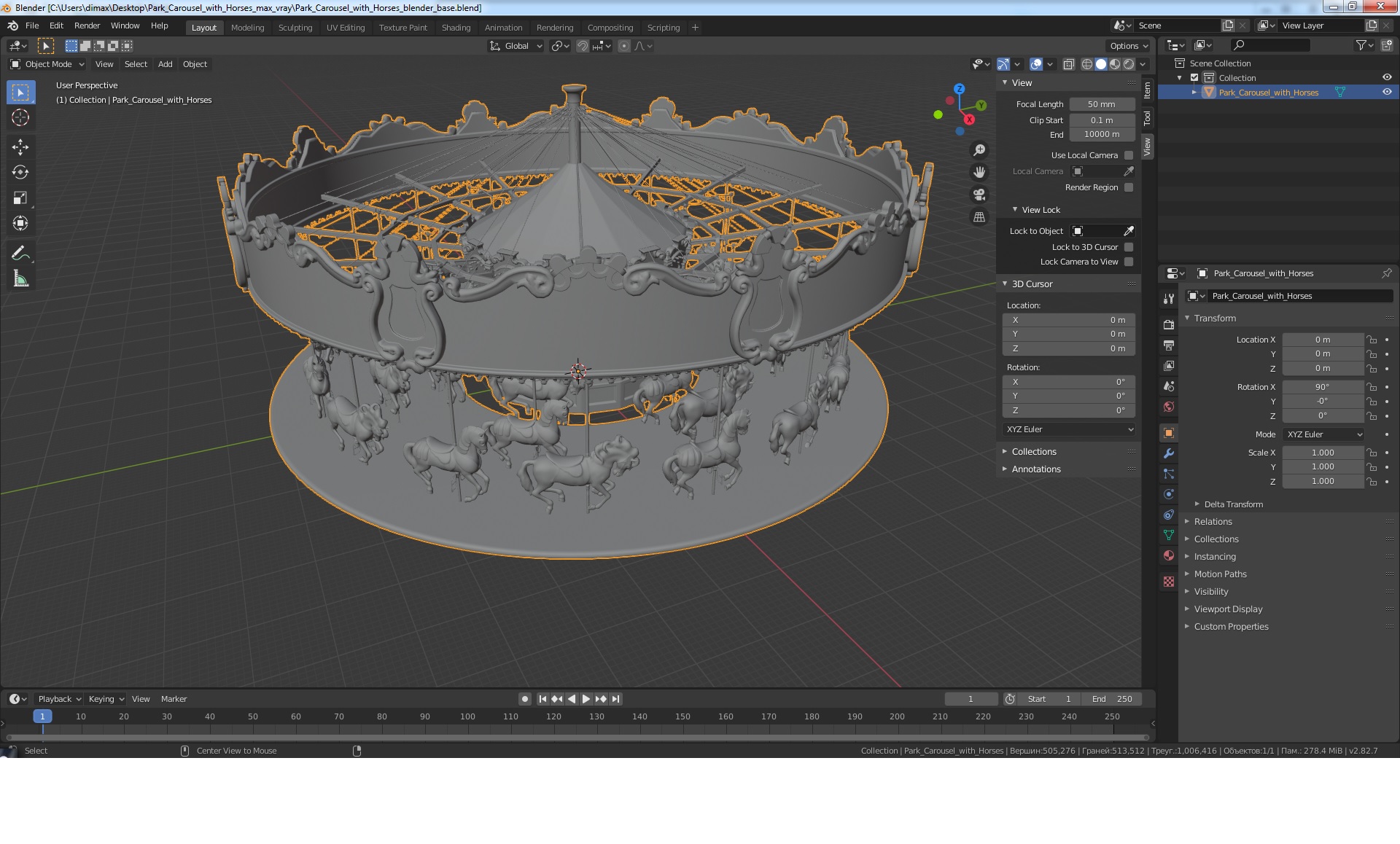Open Texture properties checker icon
The width and height of the screenshot is (1400, 844).
(1169, 582)
